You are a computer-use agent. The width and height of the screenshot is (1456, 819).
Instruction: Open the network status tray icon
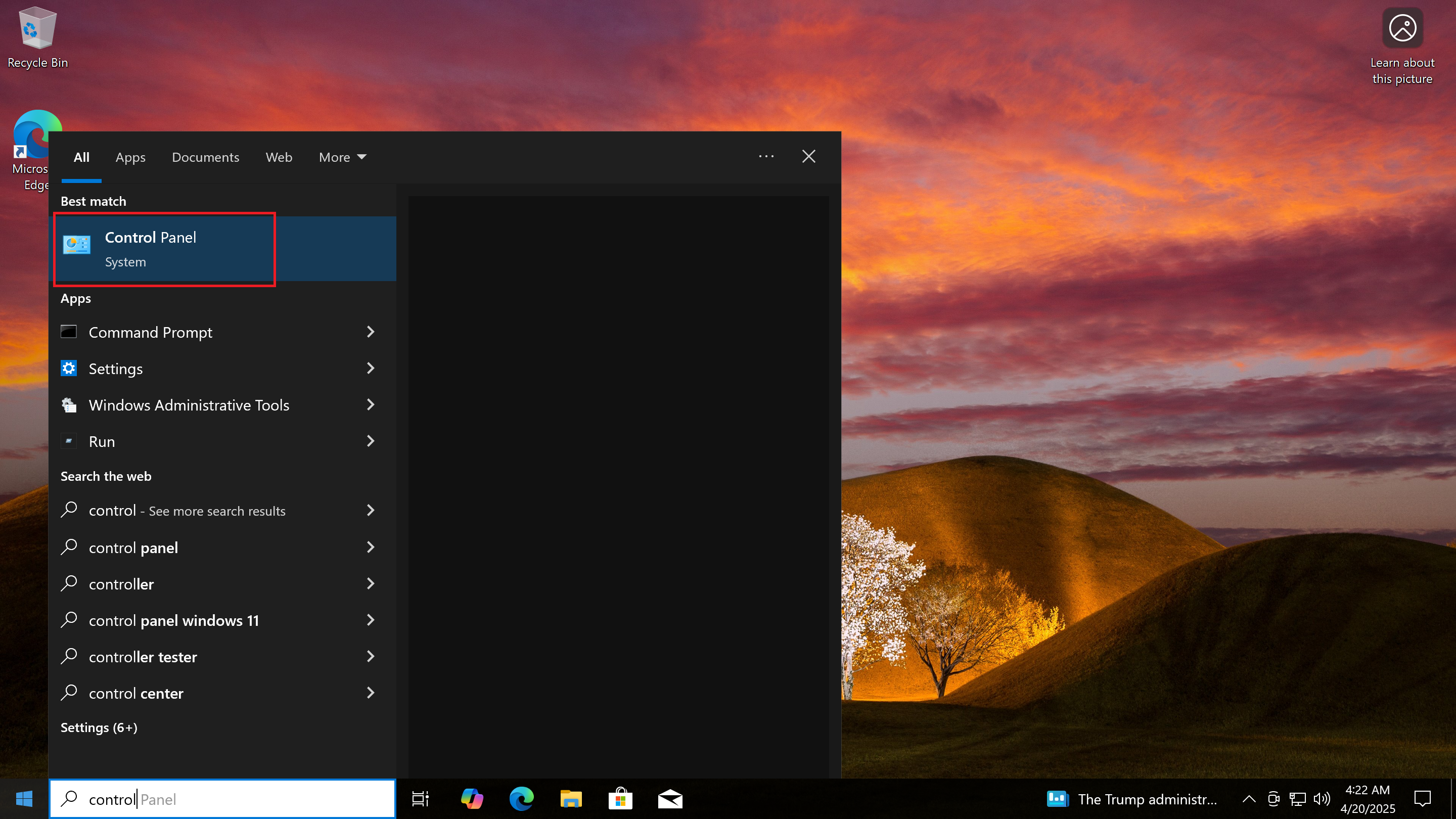(x=1298, y=799)
